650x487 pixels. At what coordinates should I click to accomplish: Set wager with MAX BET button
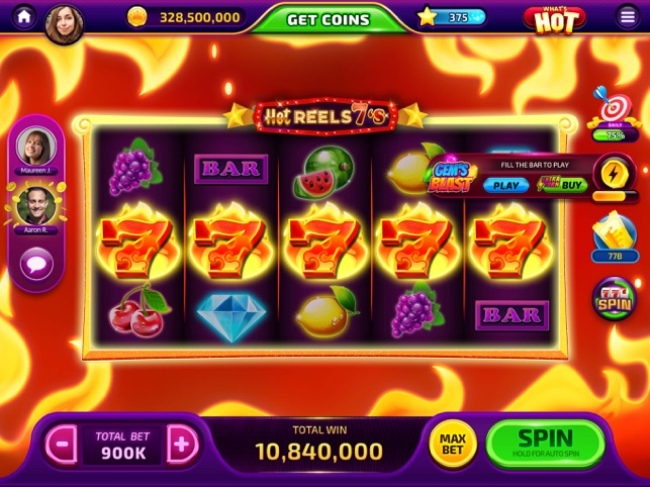coord(453,444)
